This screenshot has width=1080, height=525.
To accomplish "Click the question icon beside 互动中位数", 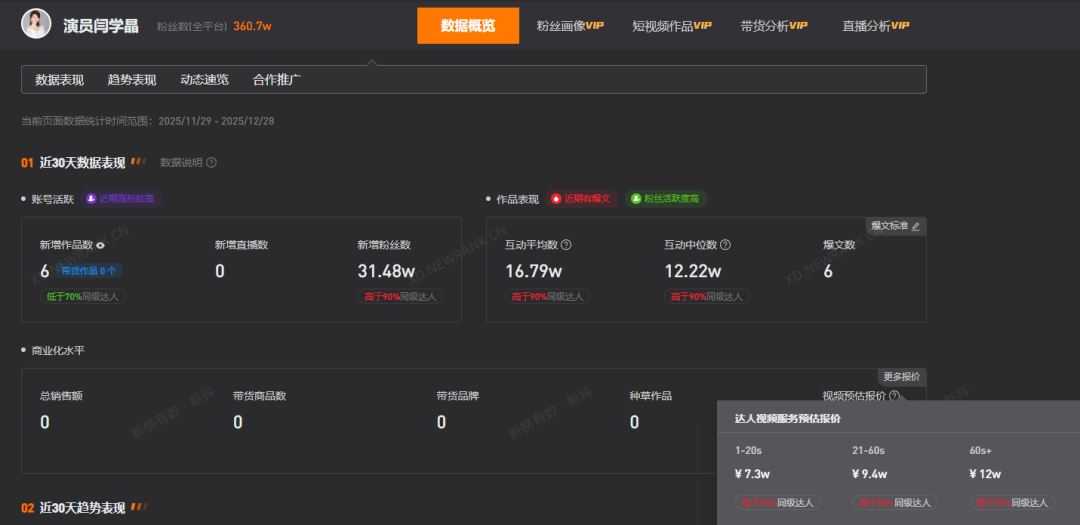I will tap(726, 245).
